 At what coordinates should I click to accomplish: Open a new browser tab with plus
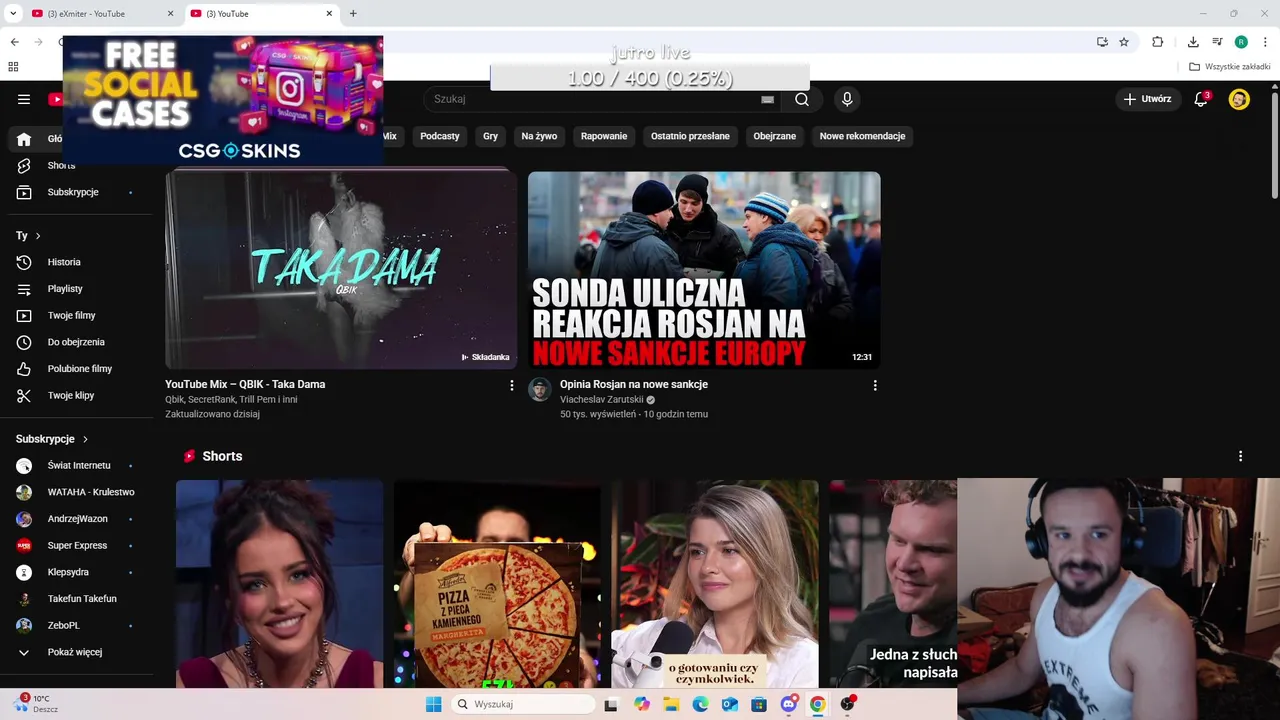353,14
